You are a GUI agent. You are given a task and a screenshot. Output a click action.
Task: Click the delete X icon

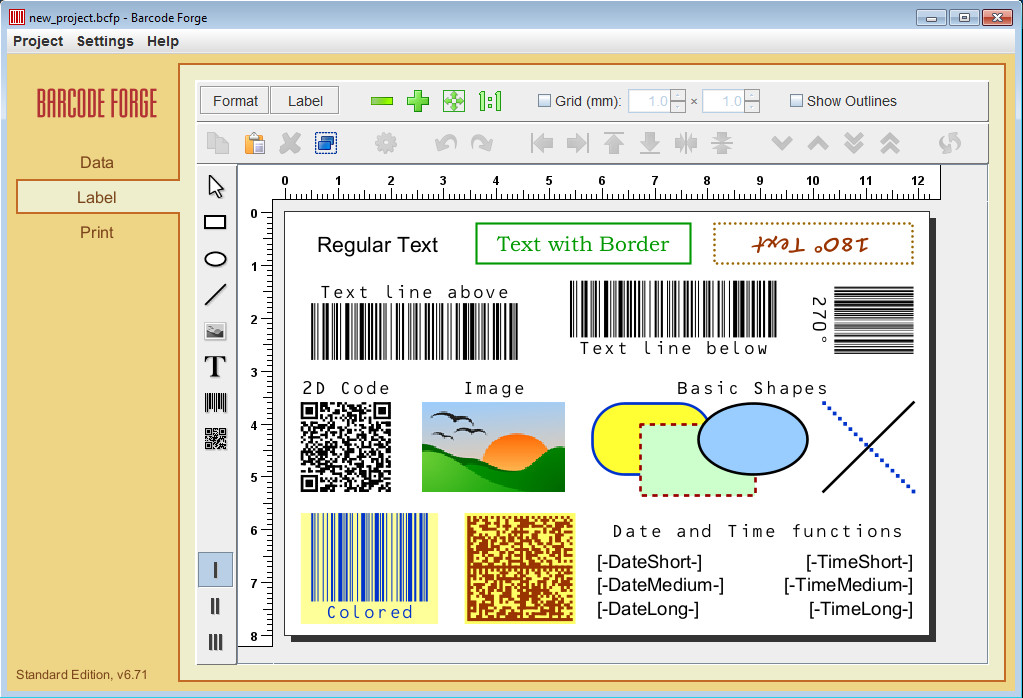tap(290, 143)
